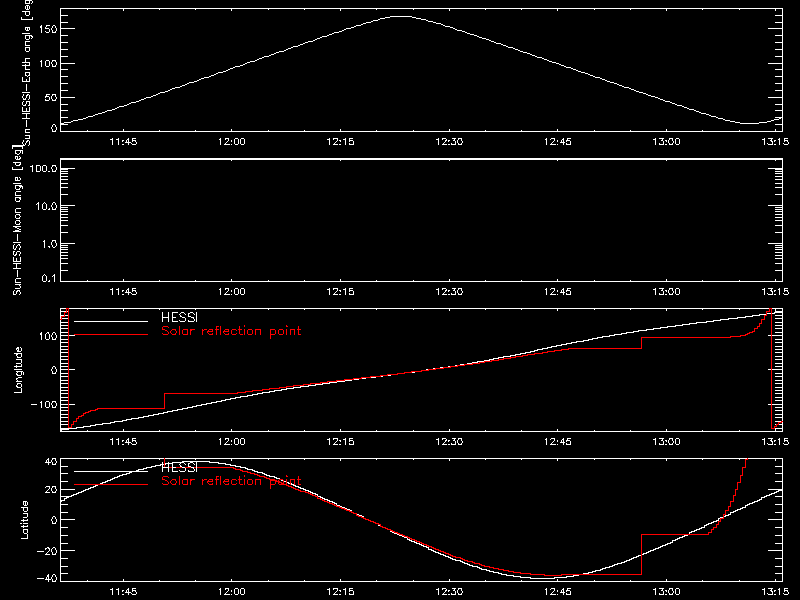The image size is (800, 600).
Task: Click white HESSI legend line in Longitude plot
Action: 111,321
